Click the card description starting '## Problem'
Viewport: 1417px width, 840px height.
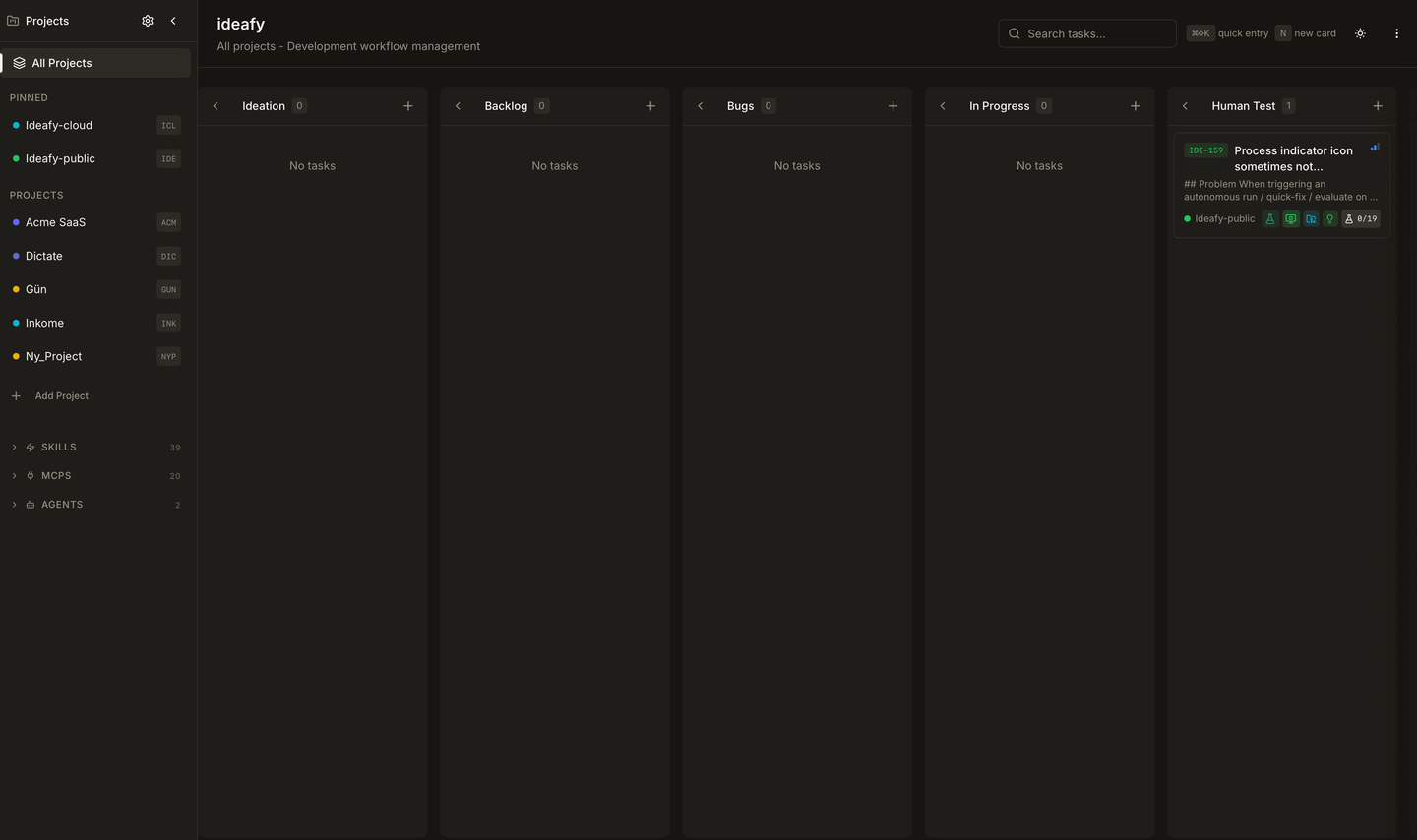(x=1280, y=191)
